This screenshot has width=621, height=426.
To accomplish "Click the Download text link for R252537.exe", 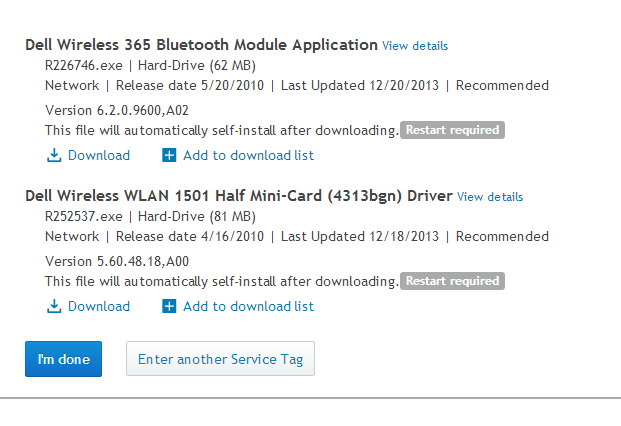I will (99, 306).
